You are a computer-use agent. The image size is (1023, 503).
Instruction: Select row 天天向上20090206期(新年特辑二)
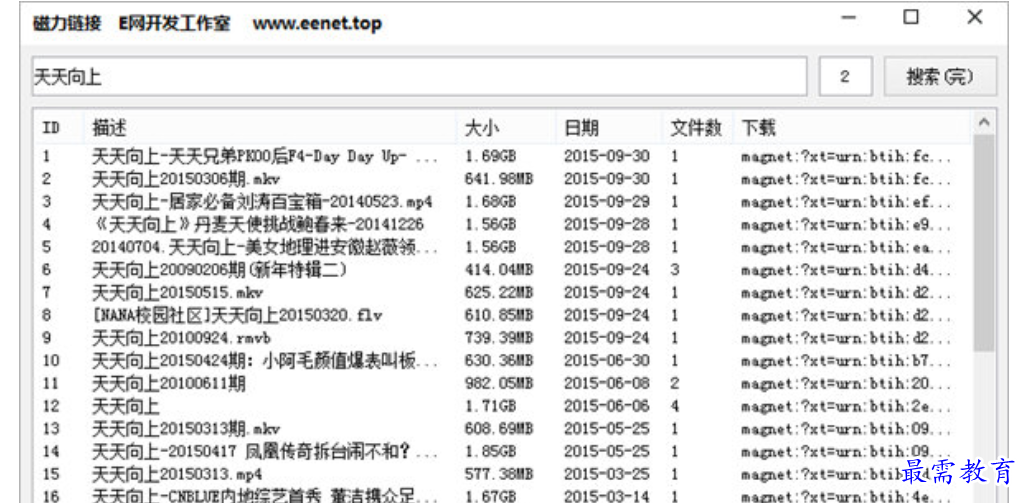click(x=504, y=269)
